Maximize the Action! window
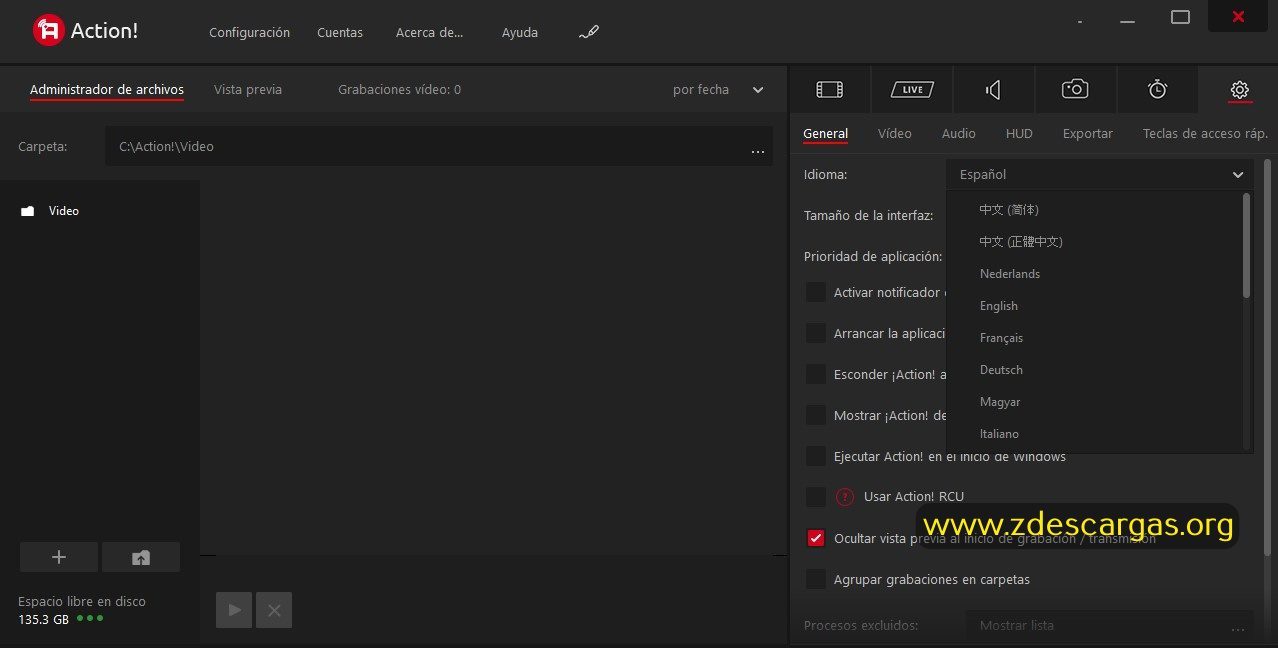1278x648 pixels. (1180, 17)
